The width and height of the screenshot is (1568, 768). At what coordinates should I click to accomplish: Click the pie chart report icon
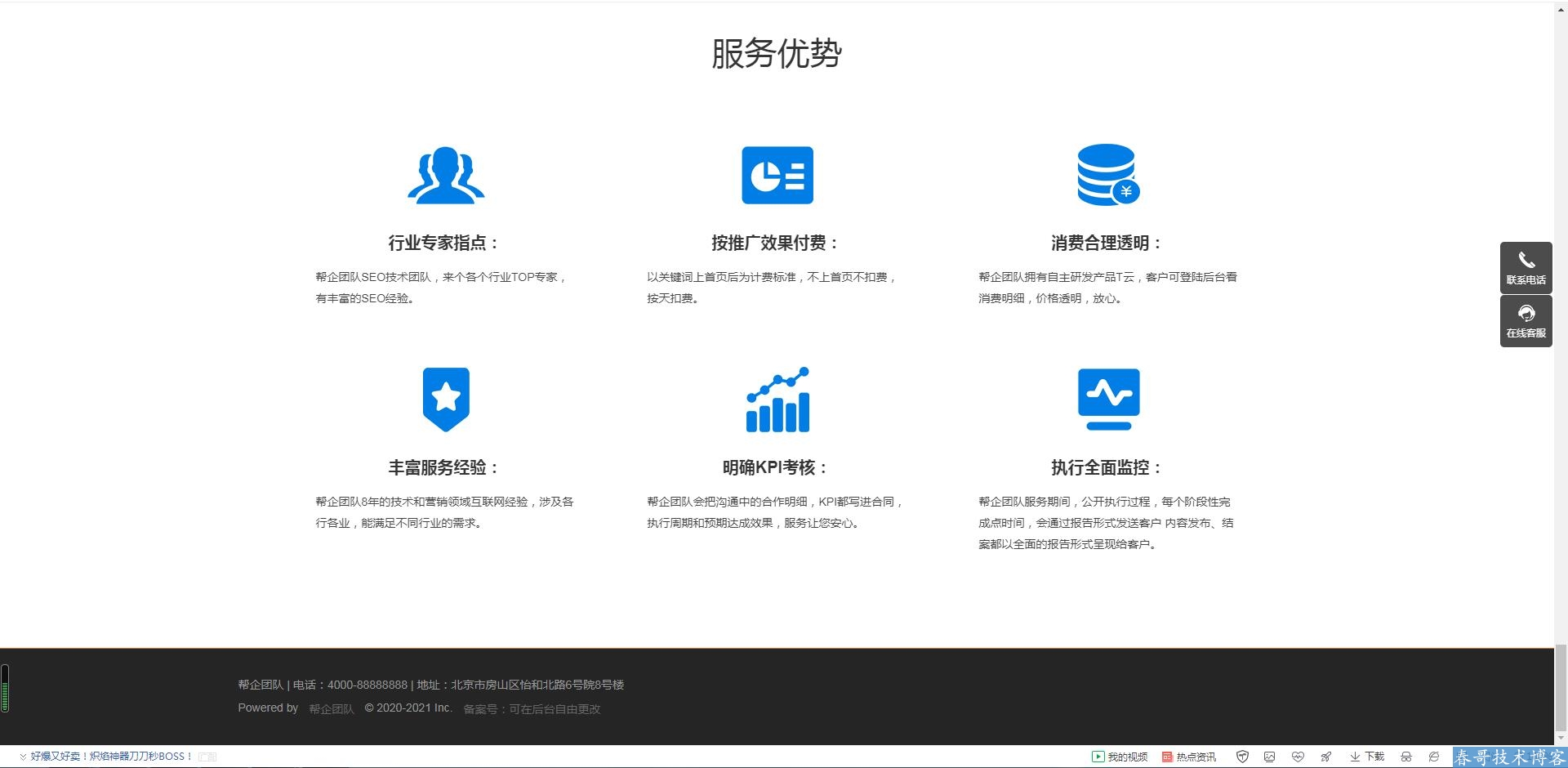click(777, 175)
